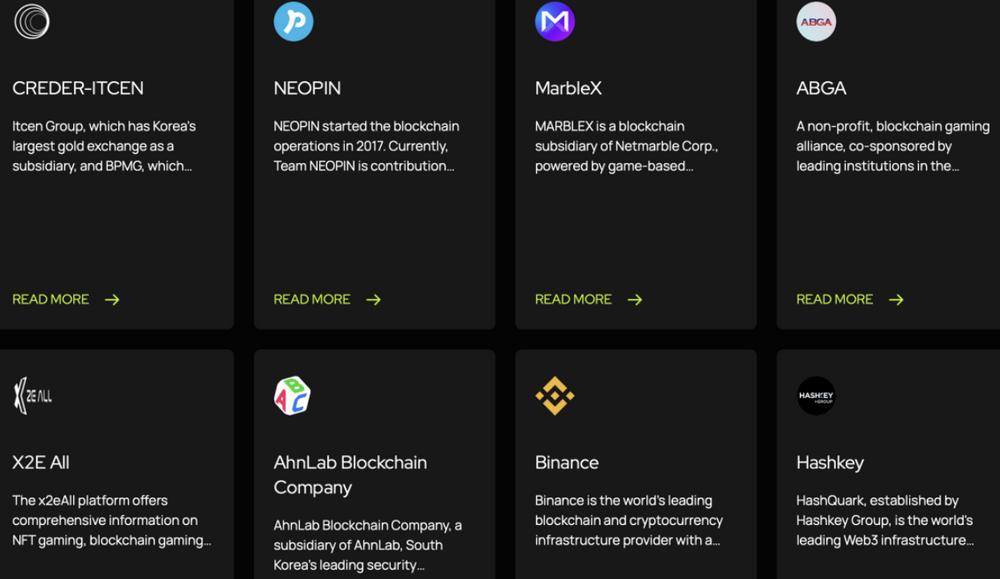
Task: Click arrow beside MarbleX READ MORE
Action: click(x=635, y=299)
